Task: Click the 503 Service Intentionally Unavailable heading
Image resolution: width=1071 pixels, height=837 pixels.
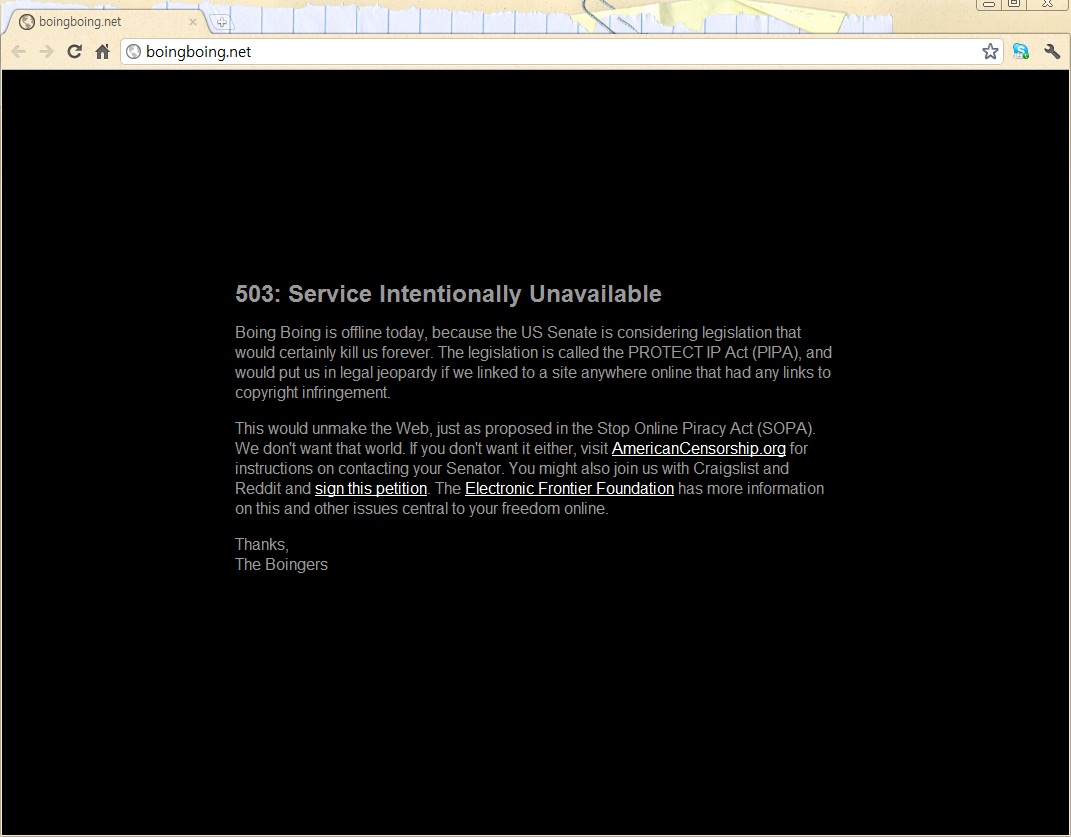Action: coord(448,294)
